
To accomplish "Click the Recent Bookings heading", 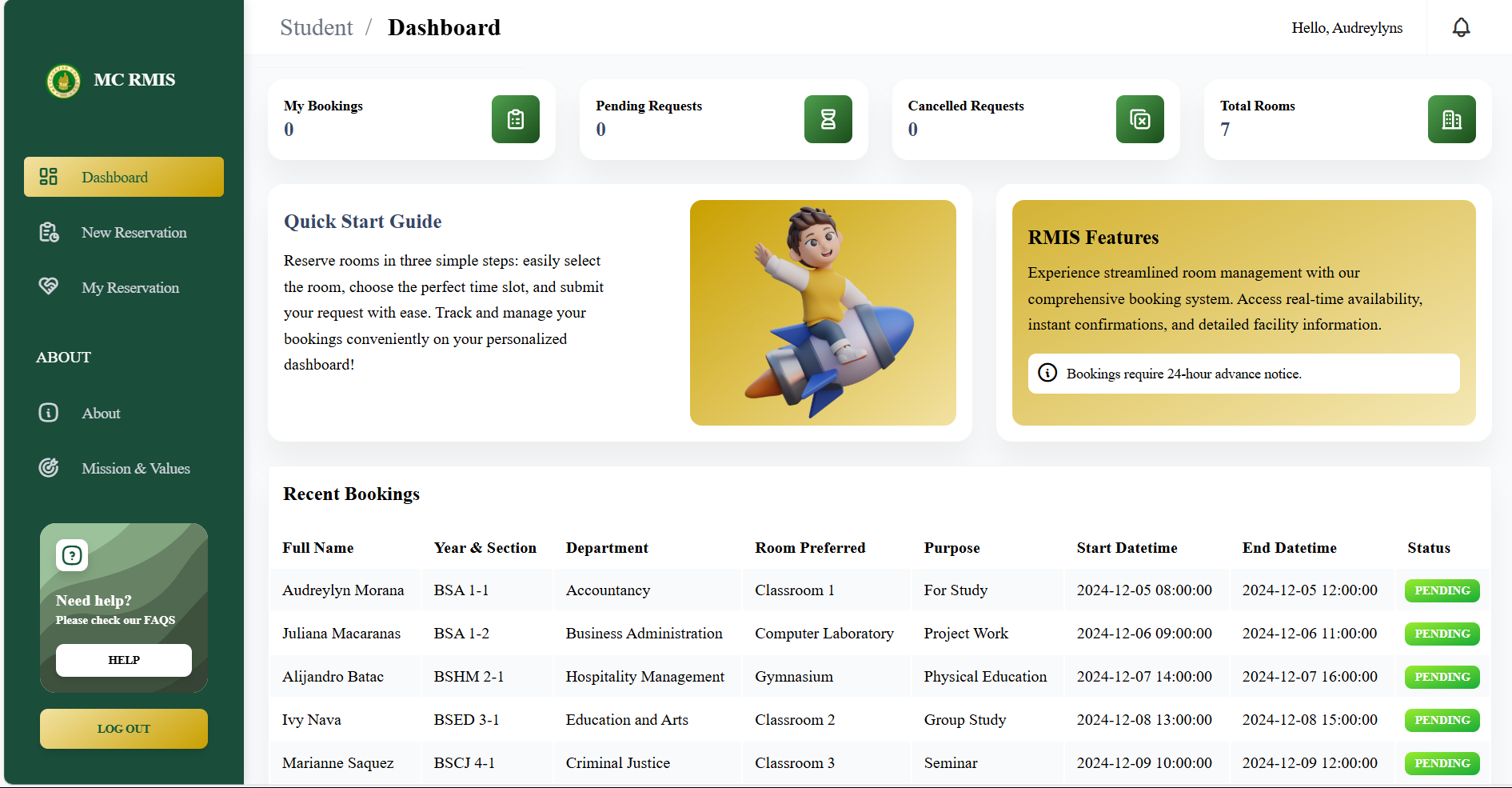I will pyautogui.click(x=352, y=494).
